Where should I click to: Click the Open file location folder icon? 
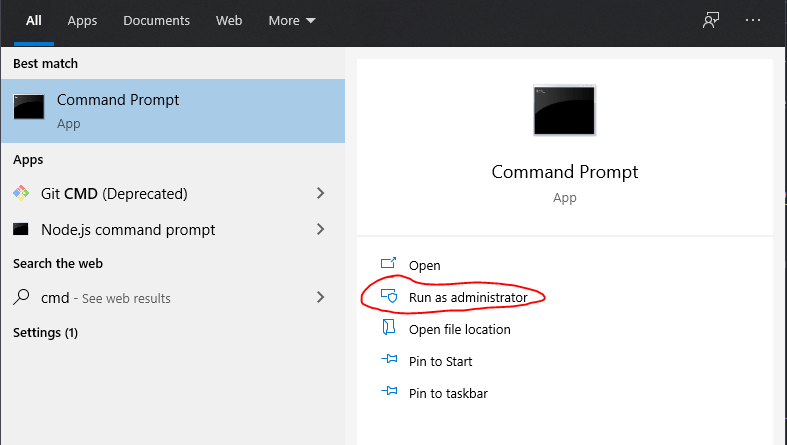[x=389, y=327]
